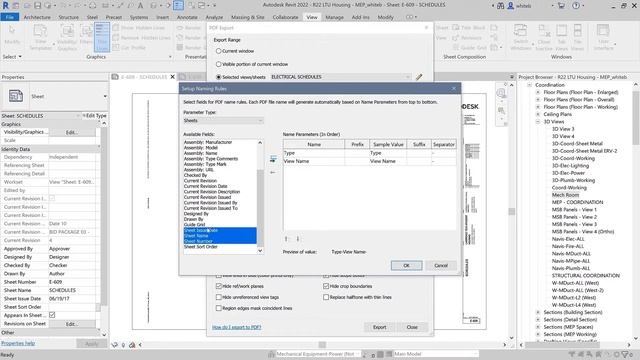Switch to the Annotate ribbon tab

pyautogui.click(x=187, y=17)
